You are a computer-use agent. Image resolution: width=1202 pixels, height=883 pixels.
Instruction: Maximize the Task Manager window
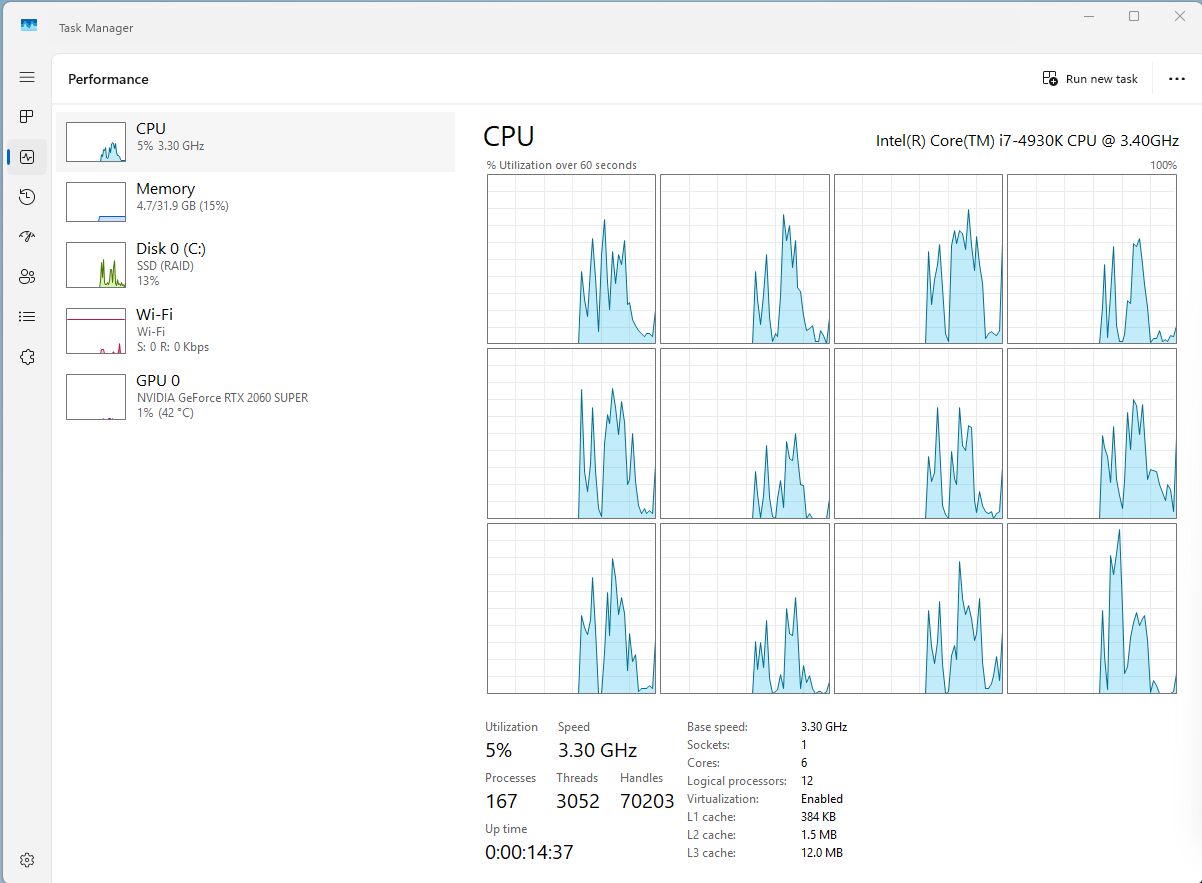coord(1134,16)
